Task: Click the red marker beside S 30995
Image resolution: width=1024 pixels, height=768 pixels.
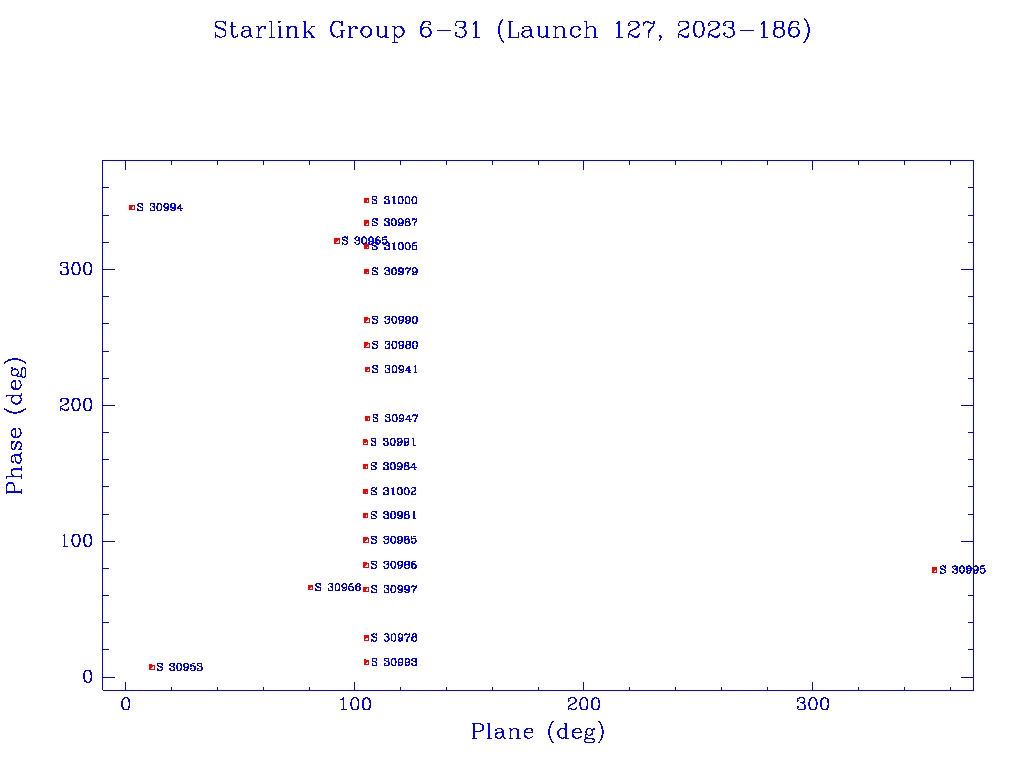Action: click(x=935, y=570)
